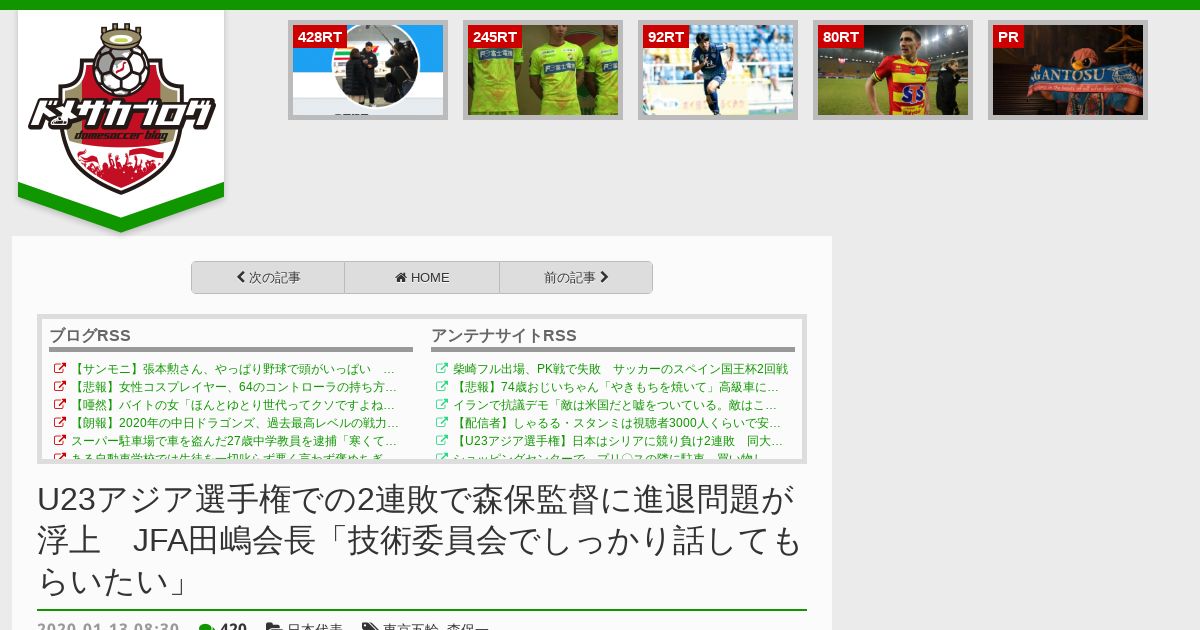Screen dimensions: 1200x630
Task: Open link イランで抗議デモ「敵は米国だと嘘を
Action: click(615, 405)
